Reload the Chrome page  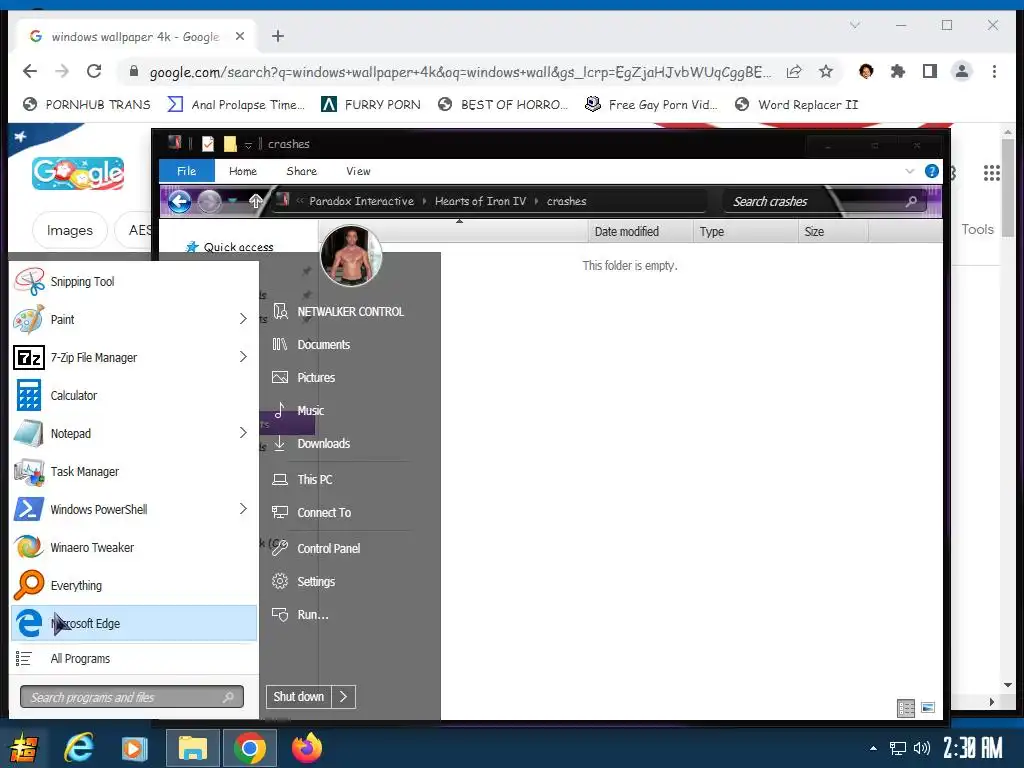(94, 71)
